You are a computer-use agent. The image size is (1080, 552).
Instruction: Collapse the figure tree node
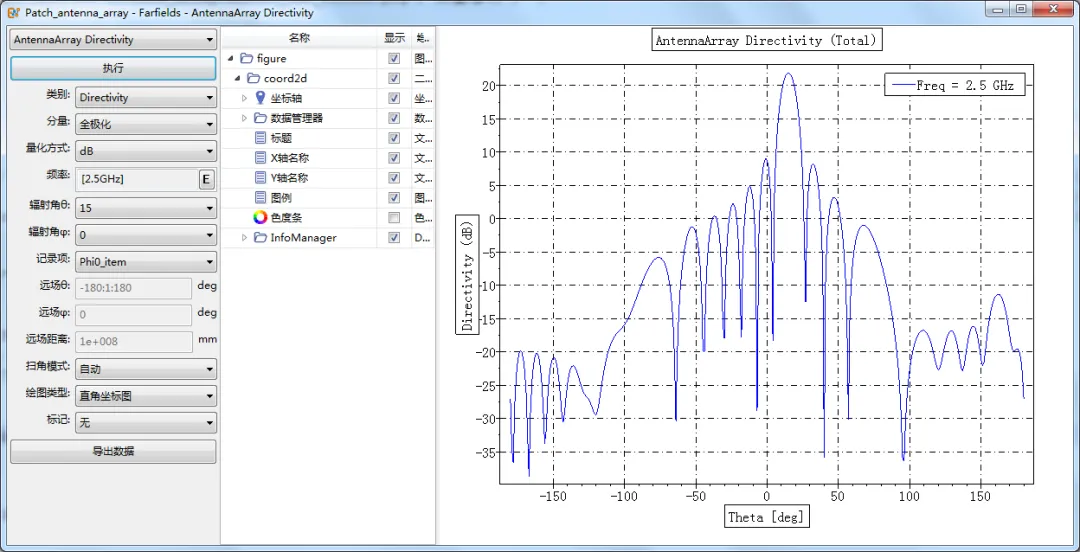click(230, 59)
